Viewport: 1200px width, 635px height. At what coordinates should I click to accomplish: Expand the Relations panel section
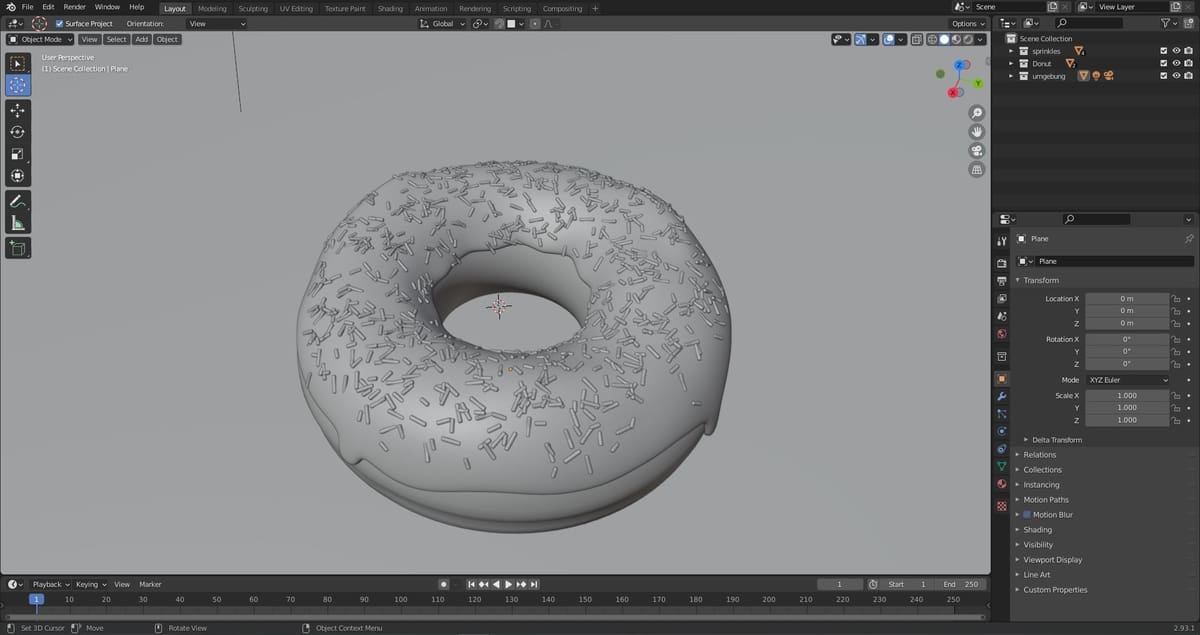pos(1039,455)
